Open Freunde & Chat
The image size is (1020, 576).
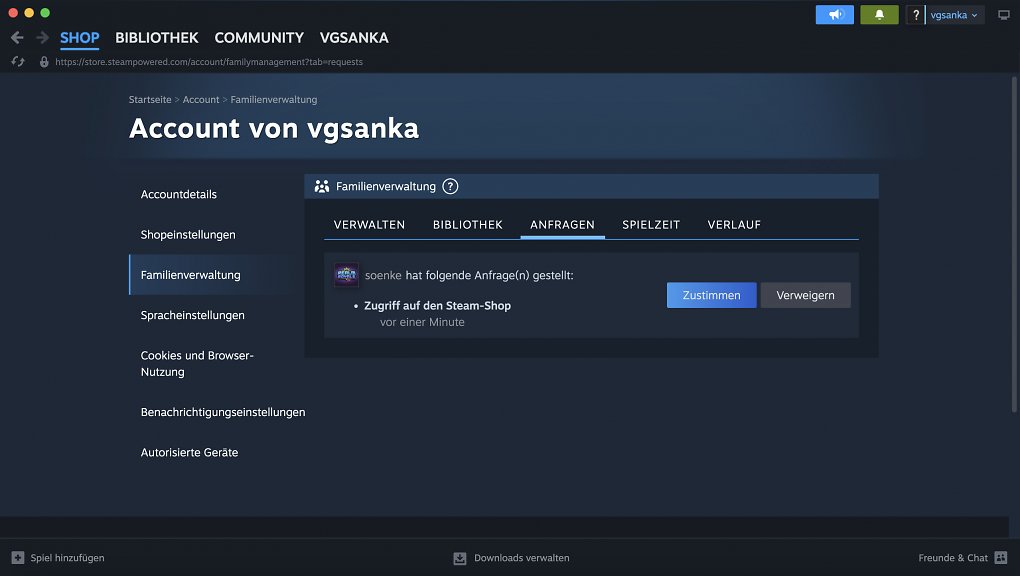tap(953, 558)
